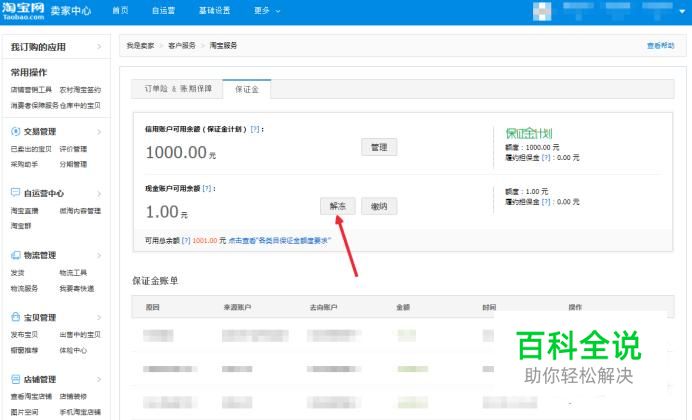Open the account dropdown arrow at top right
The width and height of the screenshot is (692, 420).
tap(682, 11)
